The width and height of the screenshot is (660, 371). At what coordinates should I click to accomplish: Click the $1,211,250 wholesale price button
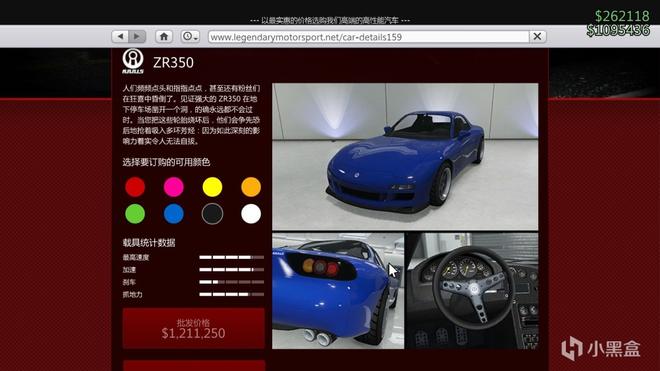click(194, 328)
